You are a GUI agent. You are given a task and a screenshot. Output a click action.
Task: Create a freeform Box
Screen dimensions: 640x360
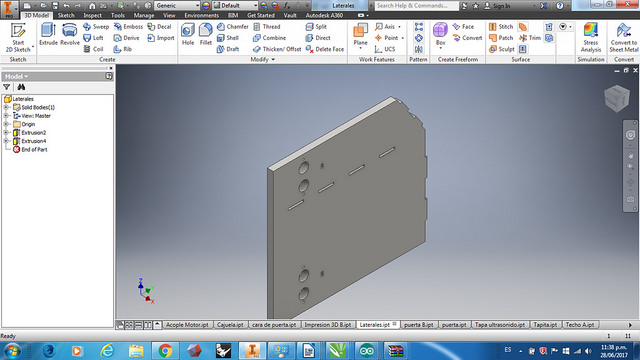(440, 36)
